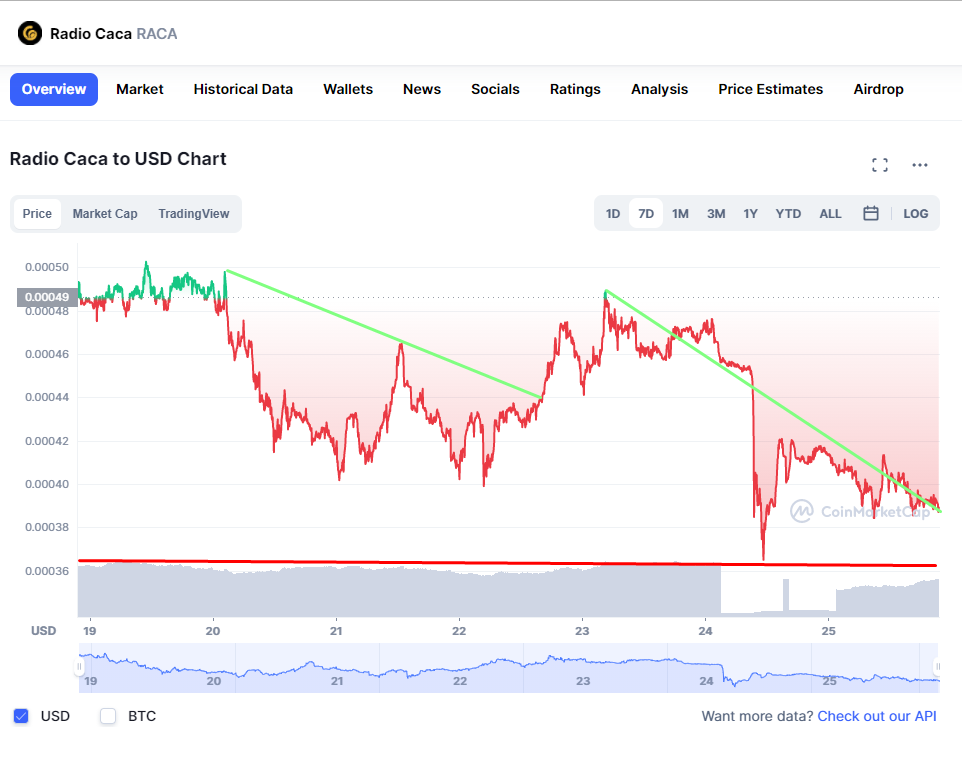Set chart range to 1D
The image size is (962, 757).
click(x=613, y=213)
